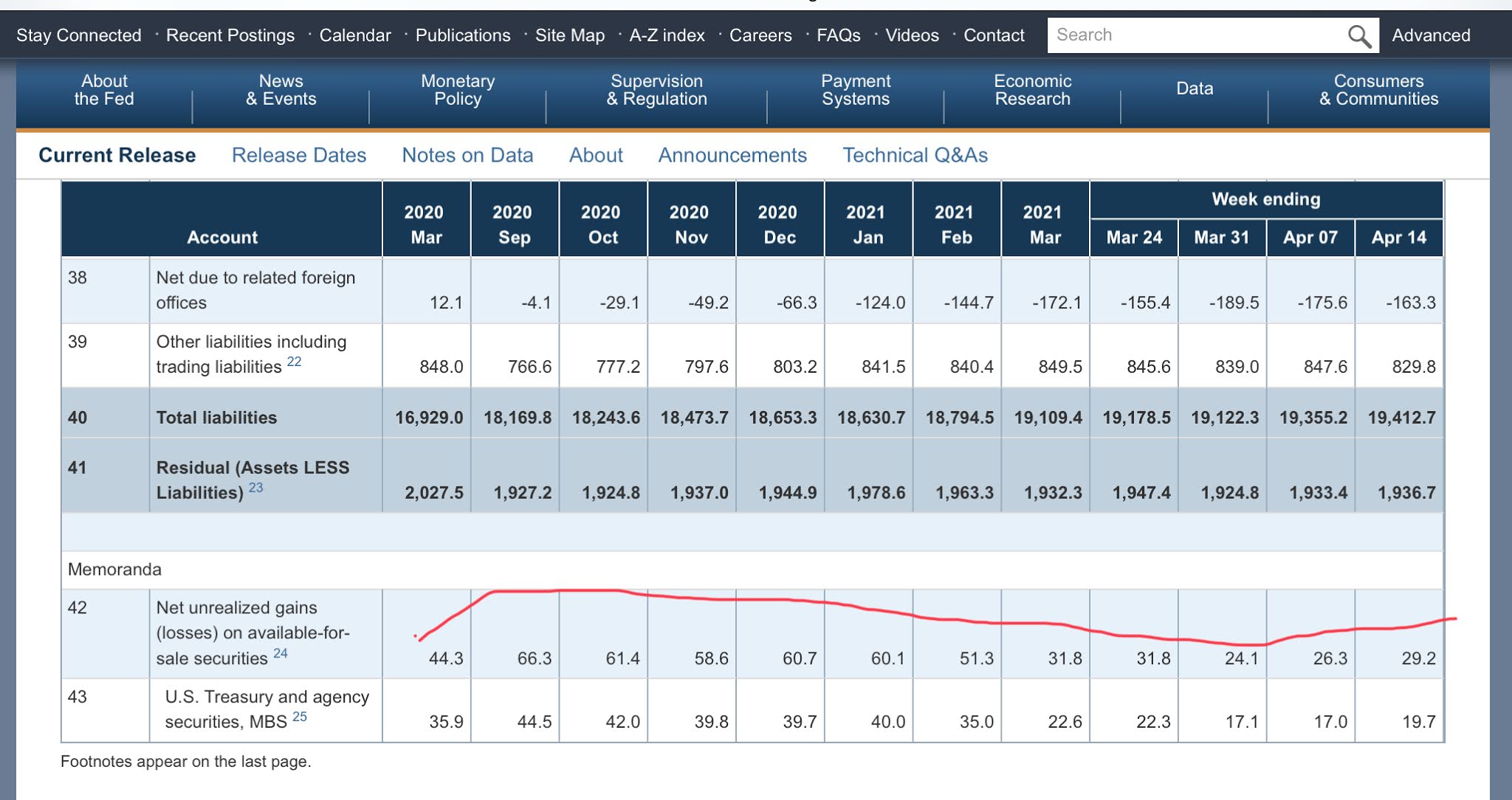Switch to the Release Dates tab
The height and width of the screenshot is (800, 1512).
point(299,155)
